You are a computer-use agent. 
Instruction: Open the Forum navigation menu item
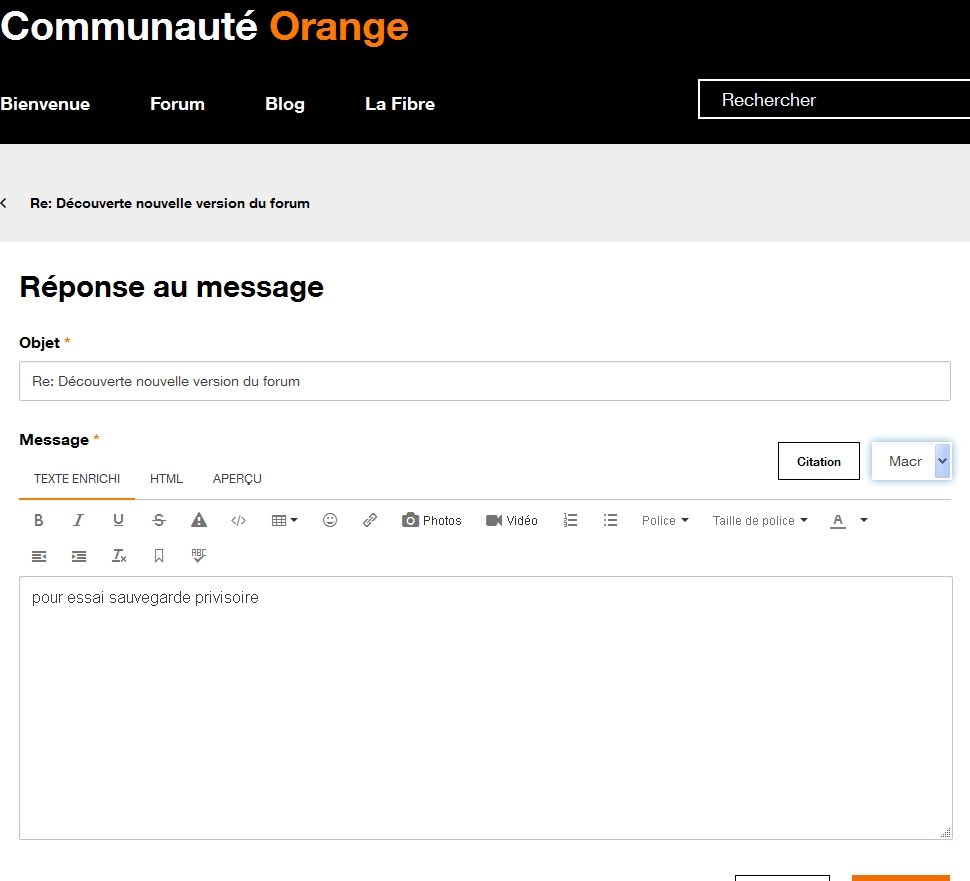point(177,104)
